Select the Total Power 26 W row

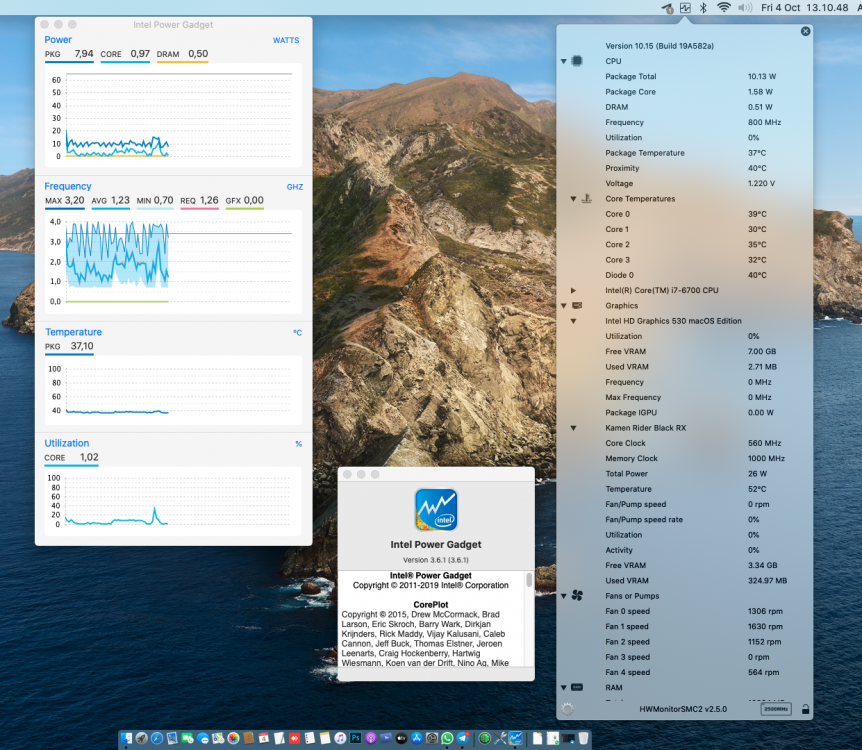684,473
